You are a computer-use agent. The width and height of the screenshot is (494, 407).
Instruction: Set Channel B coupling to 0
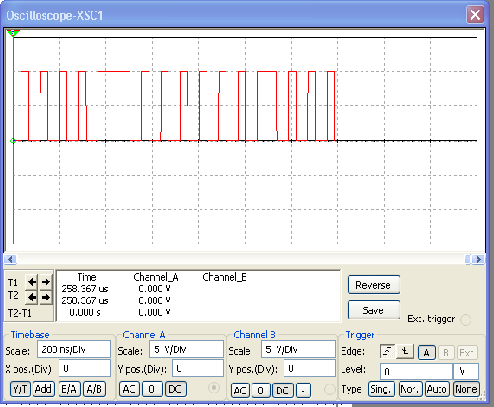[261, 390]
